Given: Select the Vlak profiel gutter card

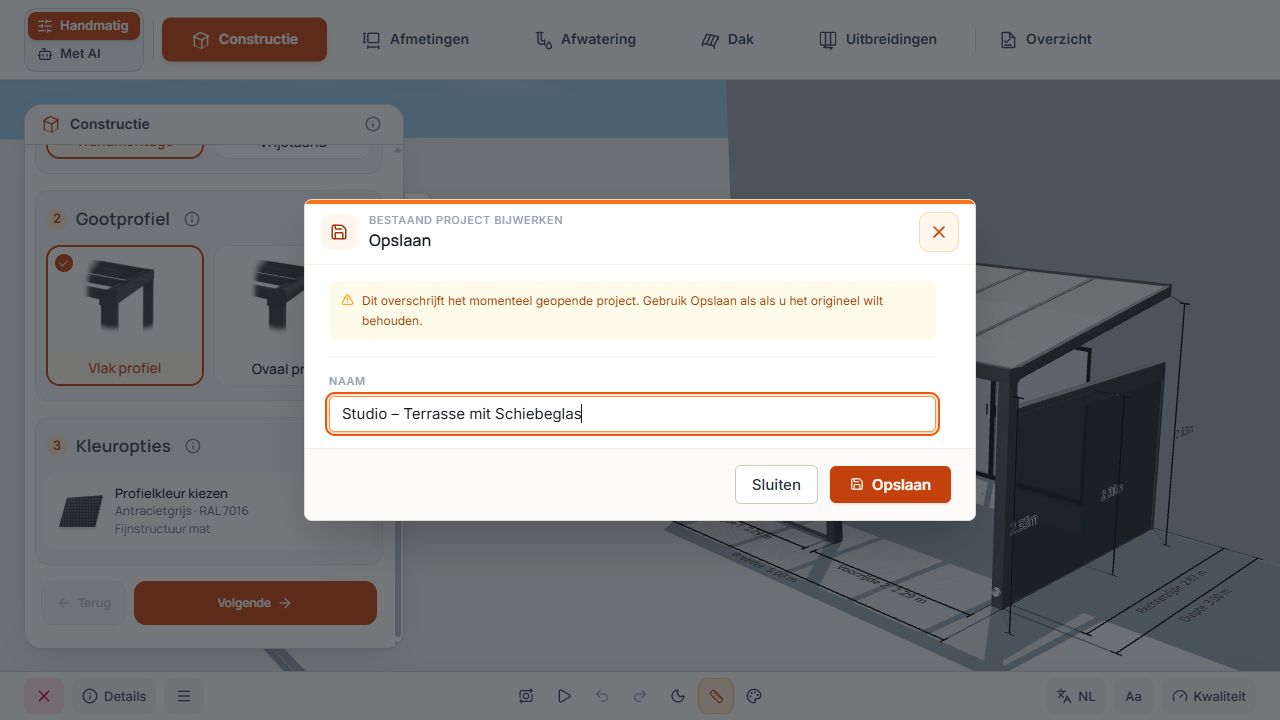Looking at the screenshot, I should click(x=125, y=316).
